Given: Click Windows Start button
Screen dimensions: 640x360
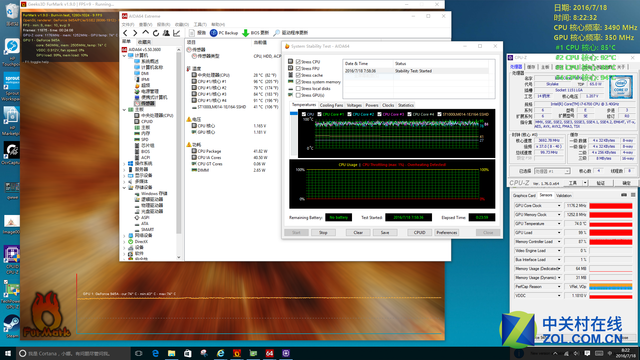Looking at the screenshot, I should pos(8,353).
